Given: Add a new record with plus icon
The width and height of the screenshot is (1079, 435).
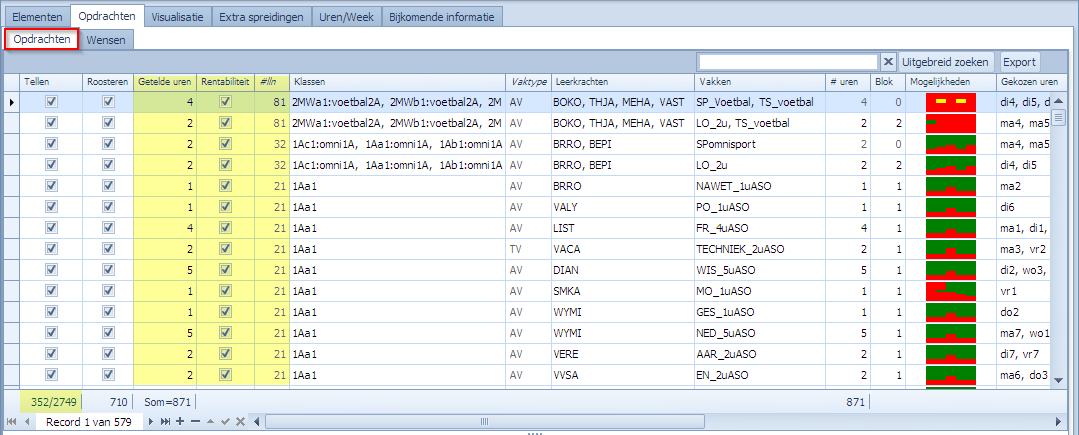Looking at the screenshot, I should (x=180, y=421).
